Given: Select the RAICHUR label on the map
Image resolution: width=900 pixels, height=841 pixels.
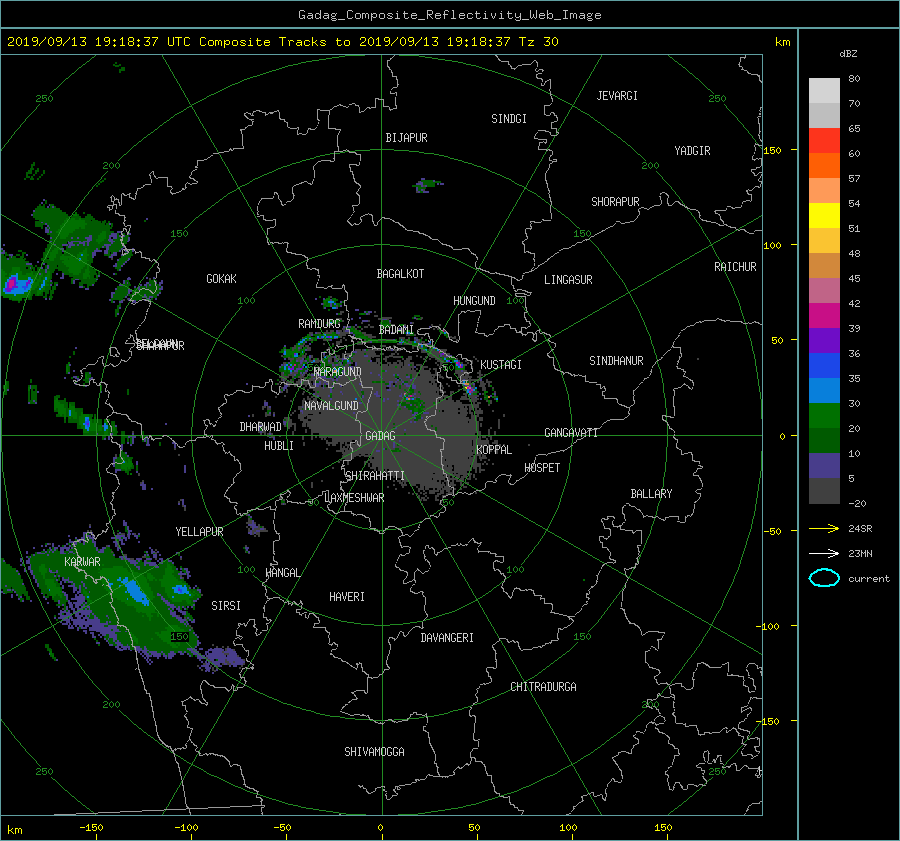Looking at the screenshot, I should [x=735, y=267].
